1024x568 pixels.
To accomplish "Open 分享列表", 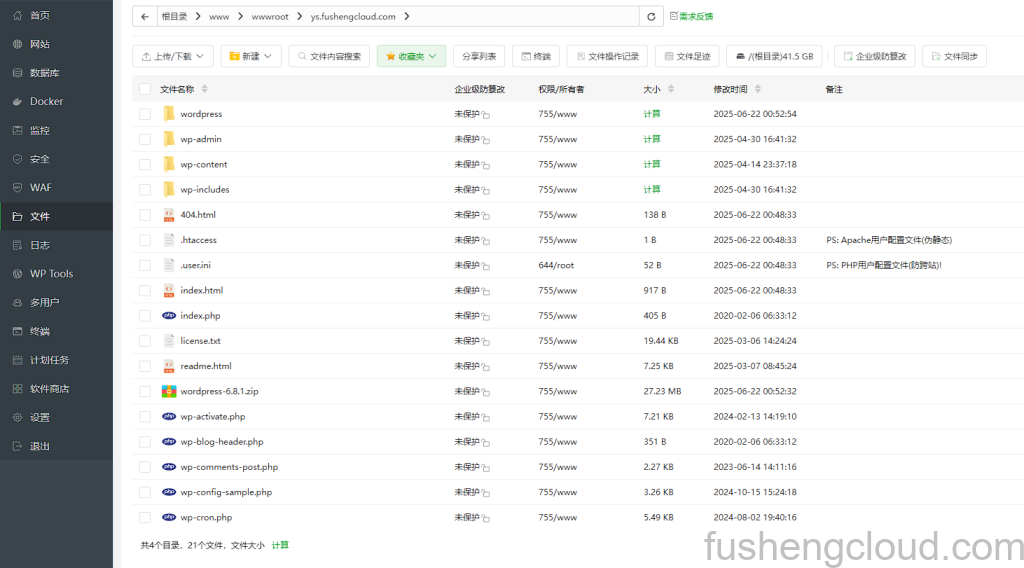I will pos(479,56).
